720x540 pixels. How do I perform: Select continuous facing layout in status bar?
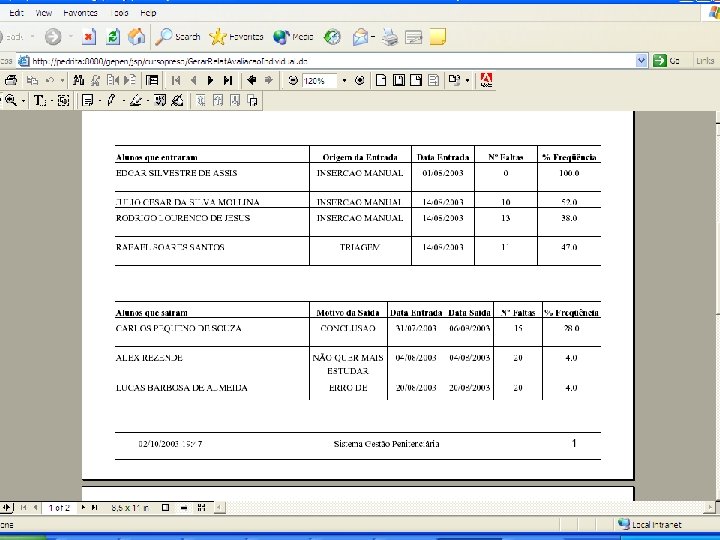(201, 507)
